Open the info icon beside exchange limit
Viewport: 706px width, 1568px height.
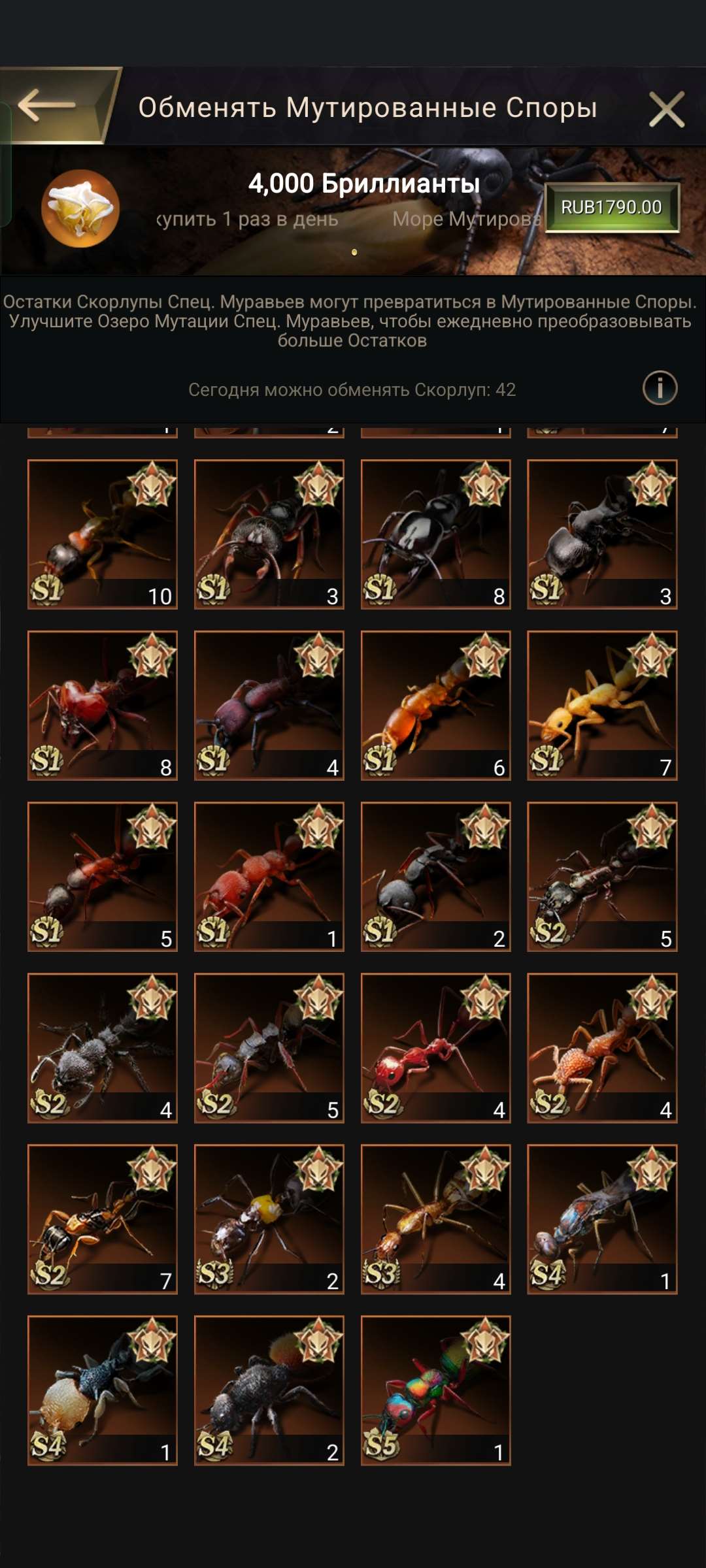point(660,388)
